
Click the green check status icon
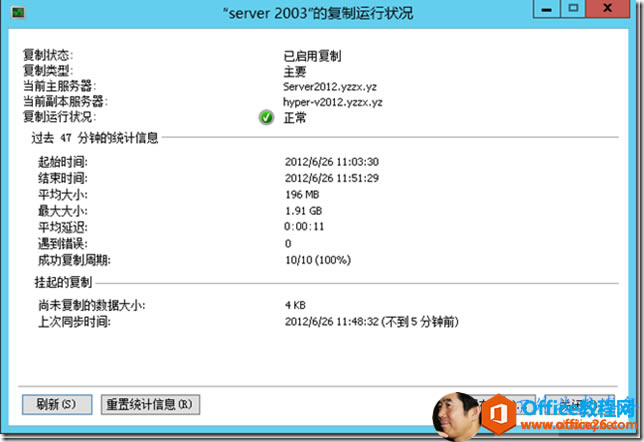tap(266, 117)
